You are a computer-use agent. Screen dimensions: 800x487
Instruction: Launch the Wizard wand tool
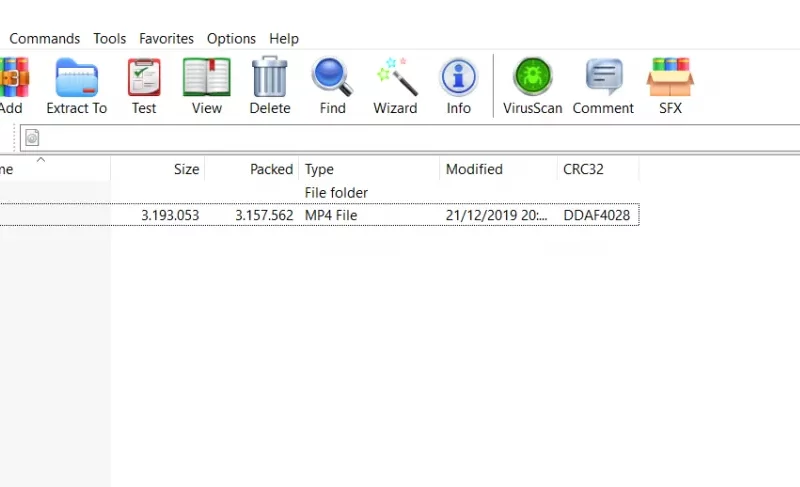click(396, 76)
